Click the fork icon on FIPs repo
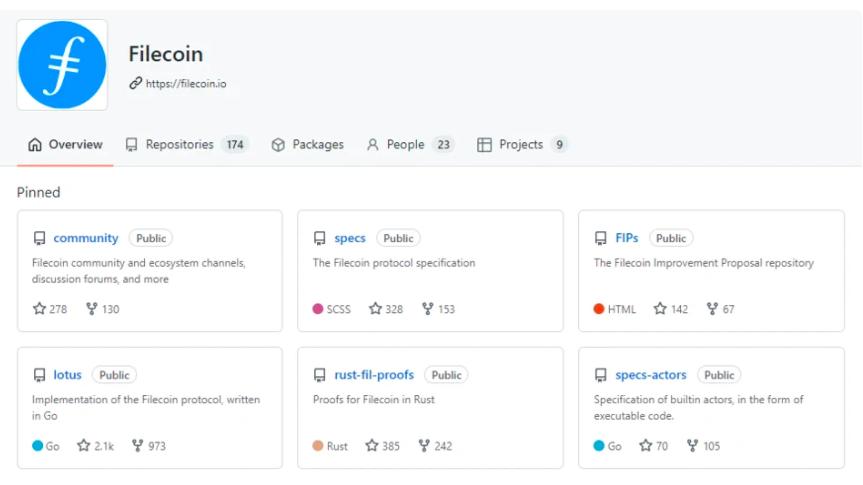The width and height of the screenshot is (863, 485). click(x=712, y=309)
